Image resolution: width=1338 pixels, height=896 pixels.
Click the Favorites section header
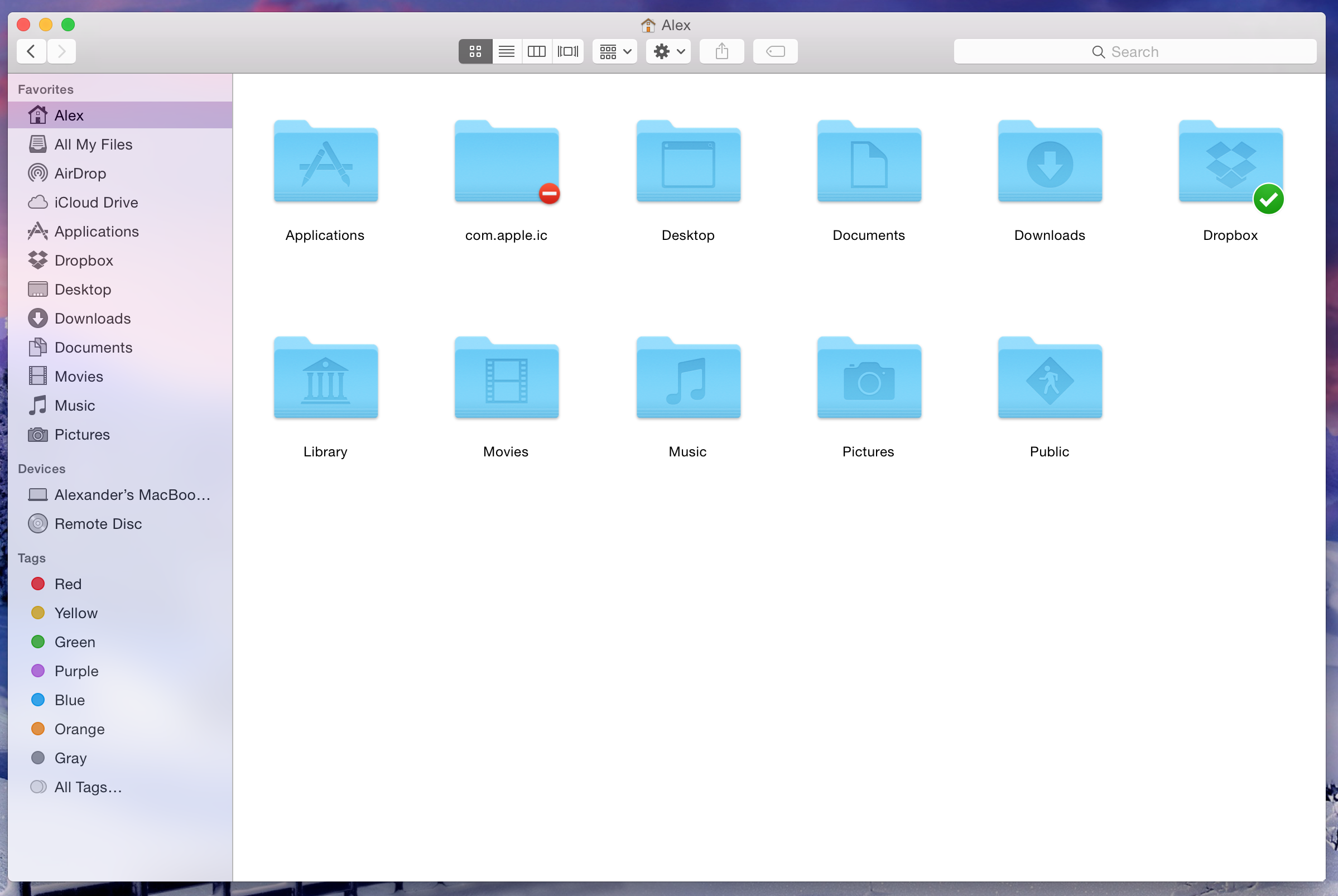point(46,90)
